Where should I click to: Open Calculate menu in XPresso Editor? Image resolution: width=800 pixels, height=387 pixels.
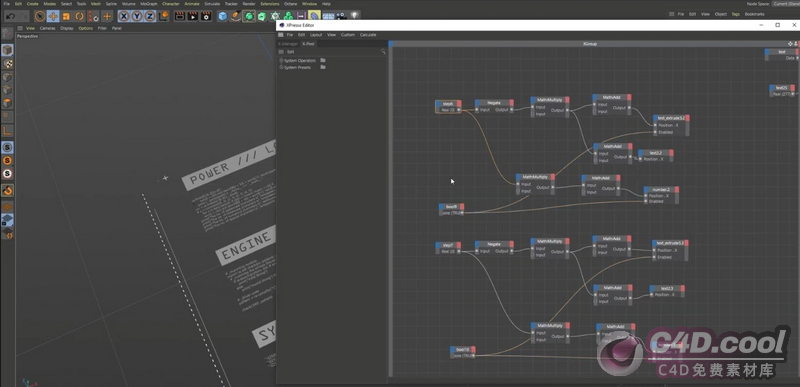[368, 35]
